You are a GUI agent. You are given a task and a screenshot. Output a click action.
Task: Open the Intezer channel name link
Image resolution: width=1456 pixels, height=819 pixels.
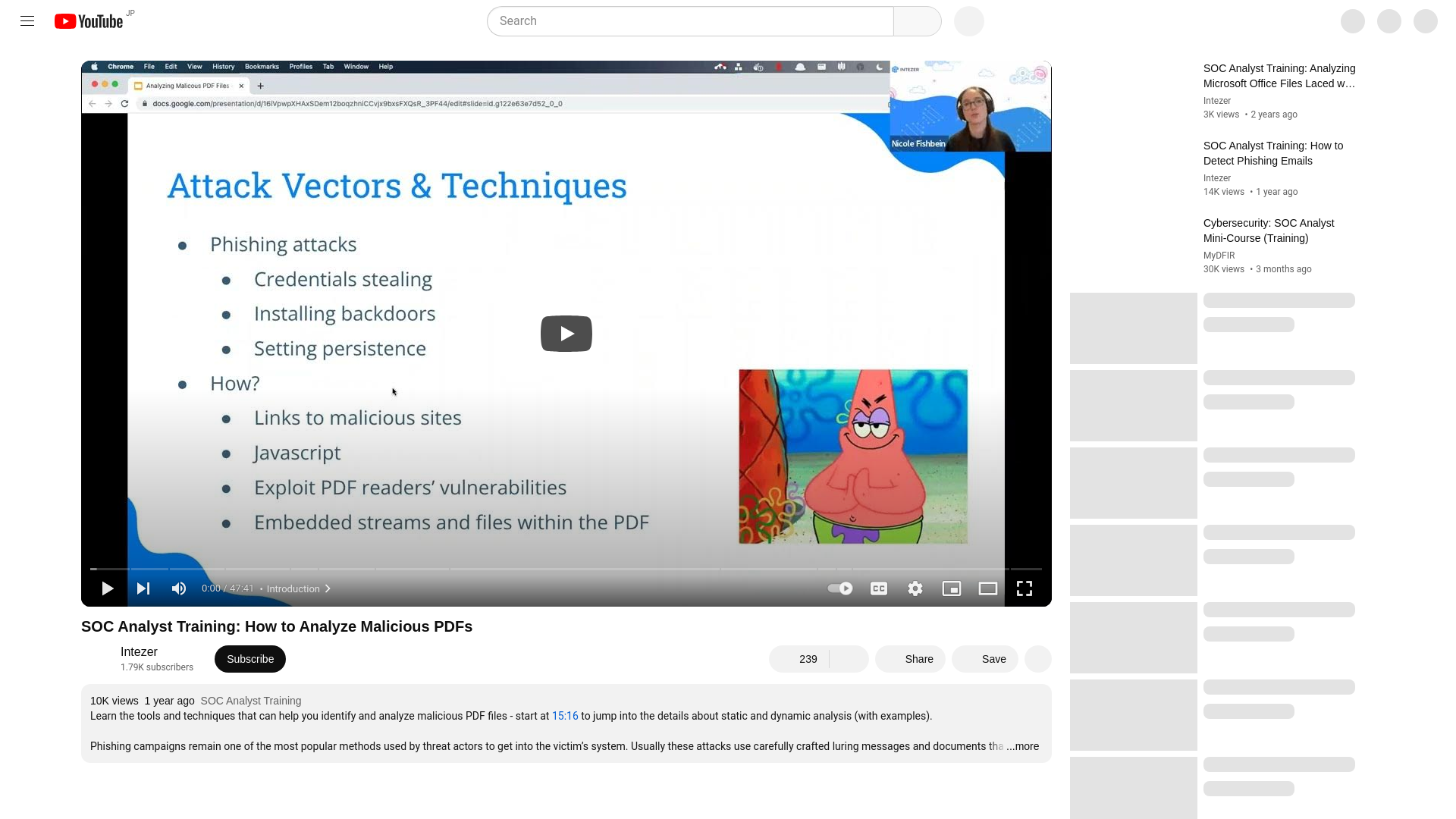point(139,651)
